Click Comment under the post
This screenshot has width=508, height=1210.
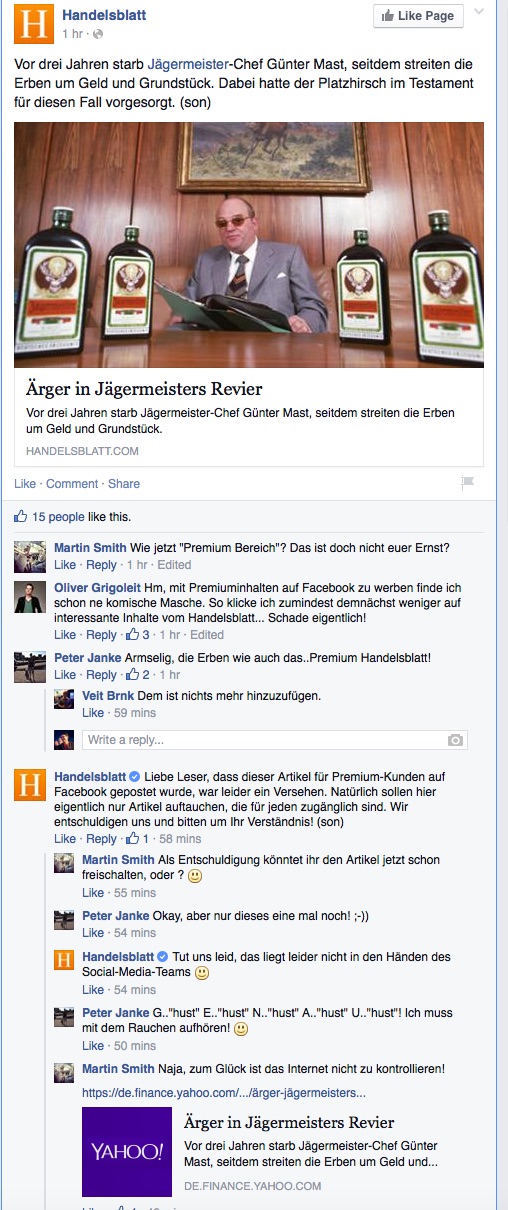[72, 483]
